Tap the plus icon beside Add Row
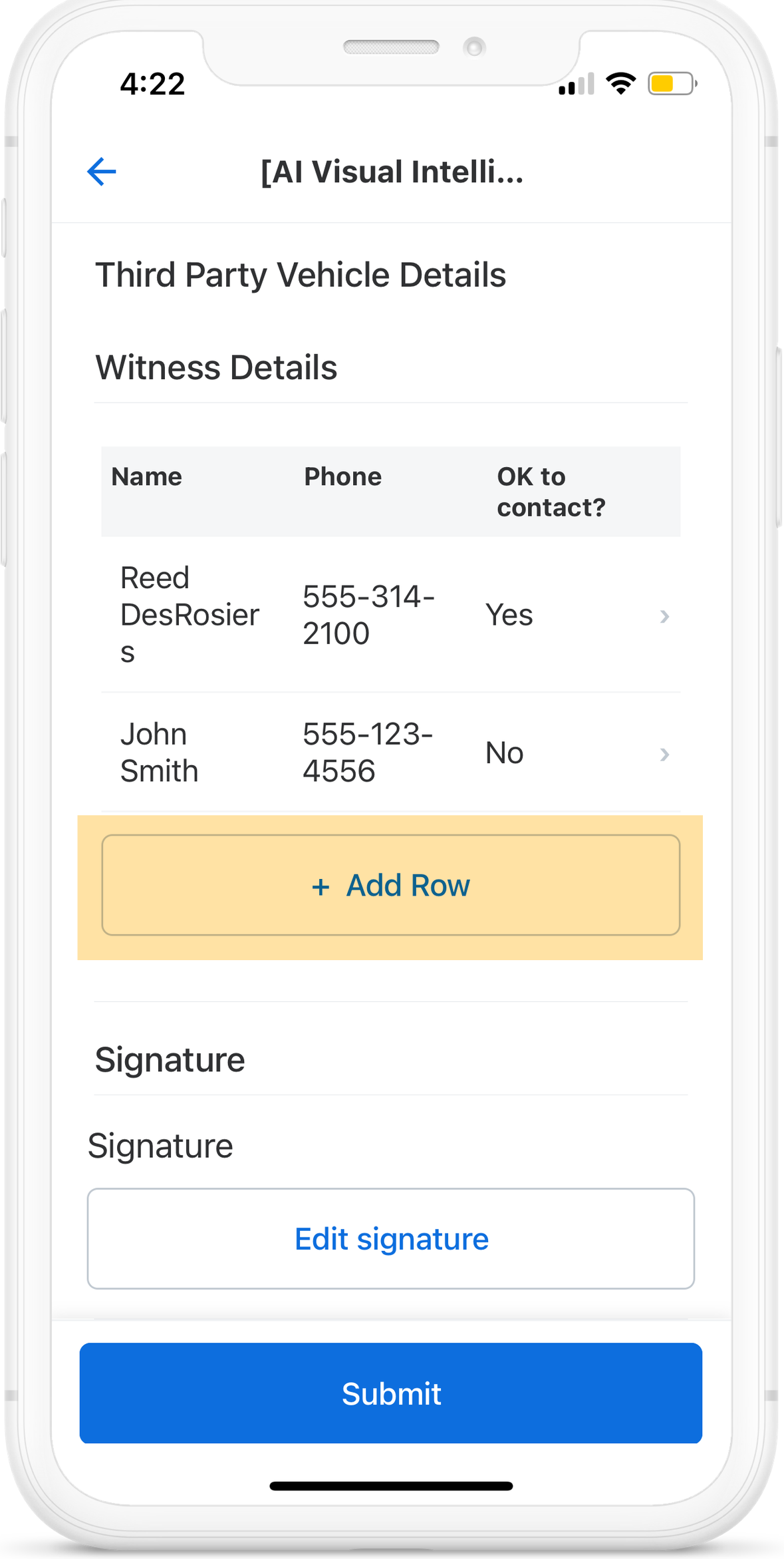784x1559 pixels. click(x=321, y=886)
